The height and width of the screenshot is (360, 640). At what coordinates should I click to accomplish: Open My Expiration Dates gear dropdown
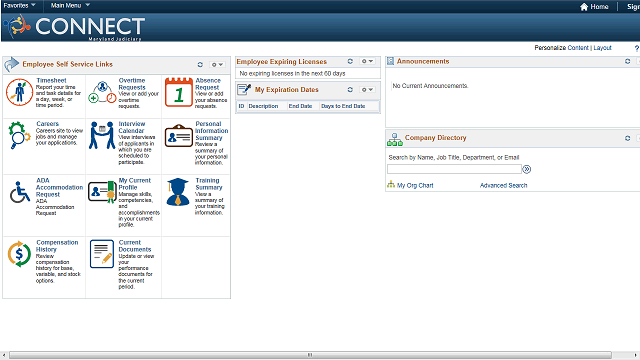[x=367, y=89]
